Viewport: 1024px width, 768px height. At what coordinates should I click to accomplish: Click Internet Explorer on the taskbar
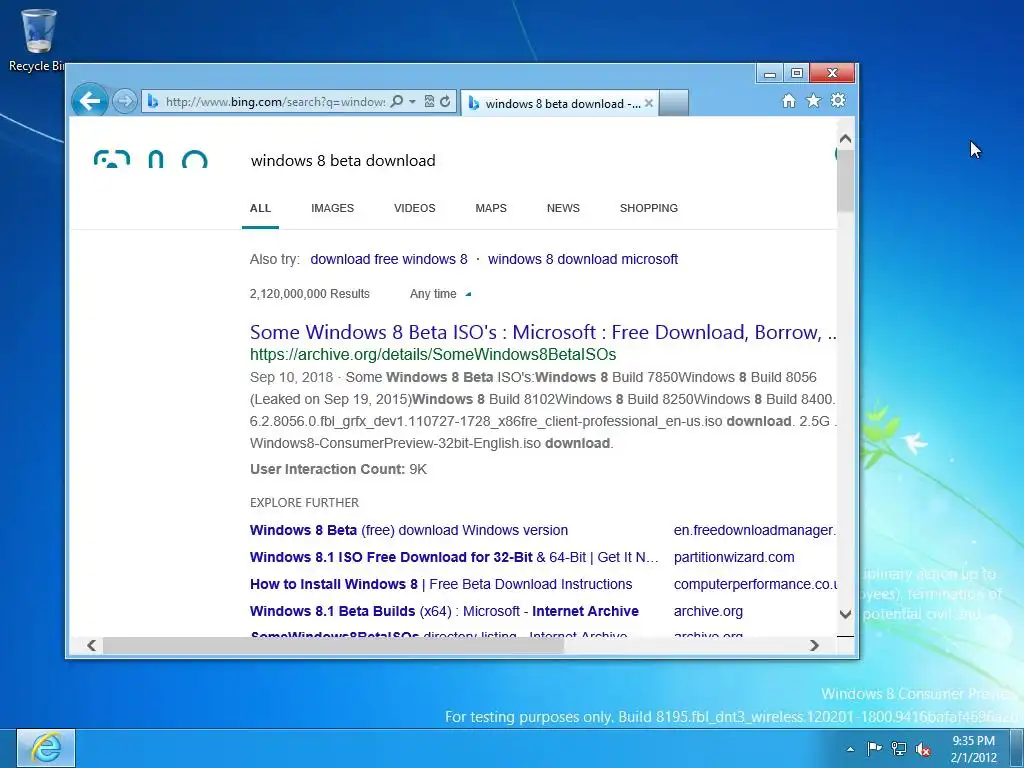coord(46,748)
